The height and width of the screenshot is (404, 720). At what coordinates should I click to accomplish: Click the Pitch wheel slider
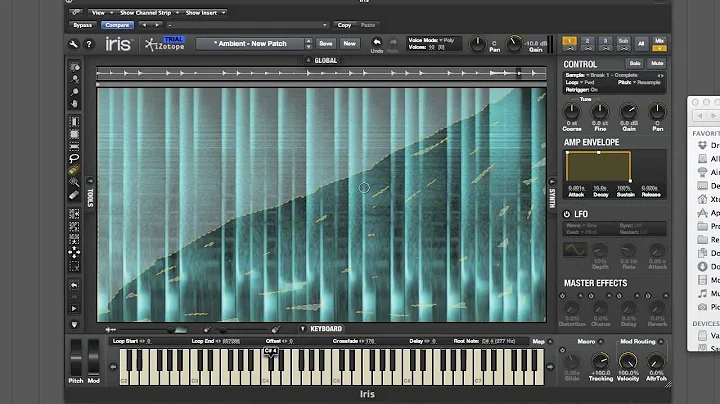click(x=76, y=358)
